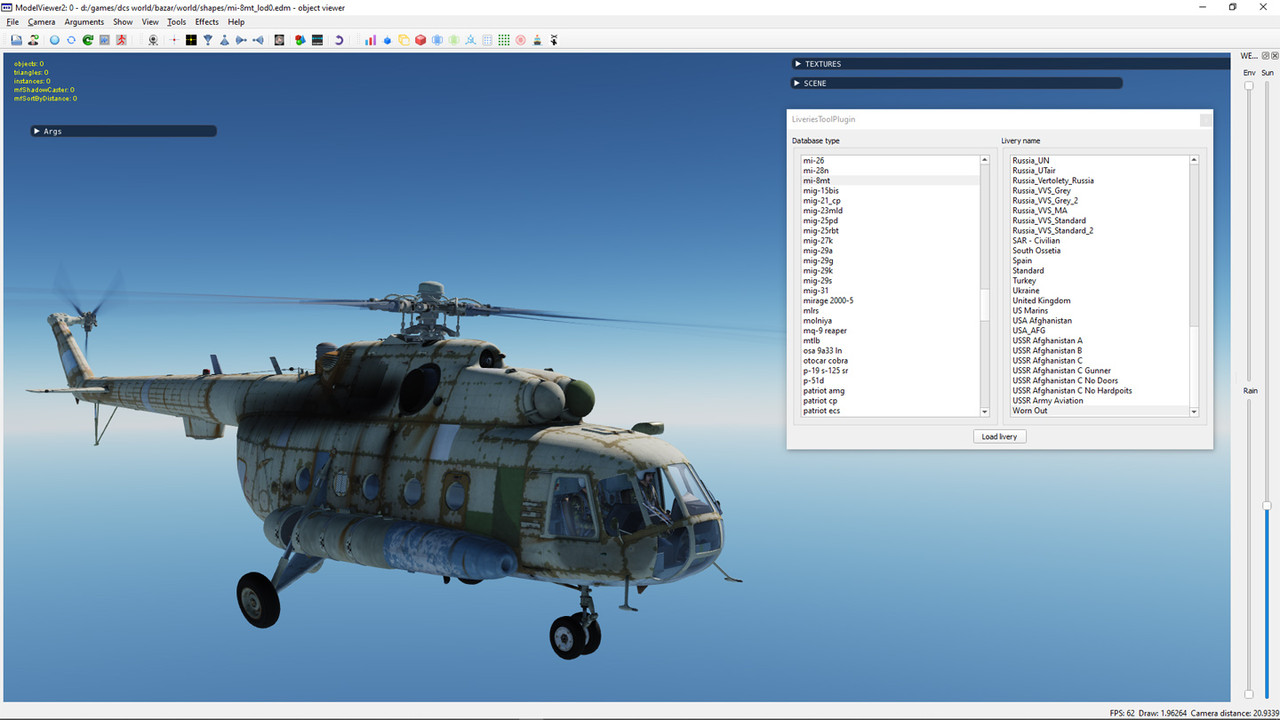The image size is (1280, 720).
Task: Open the Help menu
Action: [236, 22]
